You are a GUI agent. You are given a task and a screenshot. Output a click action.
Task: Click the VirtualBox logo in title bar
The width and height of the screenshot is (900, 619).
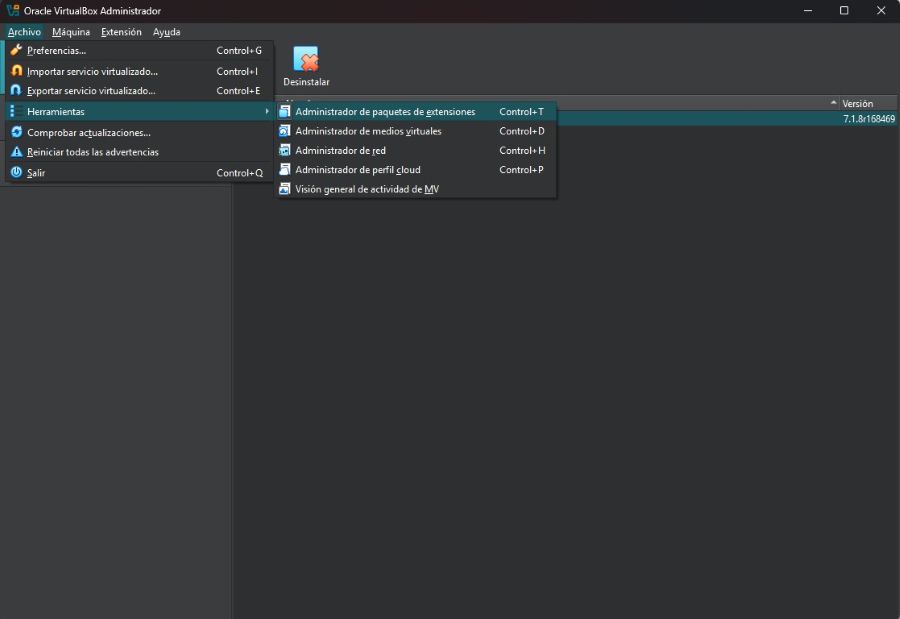click(13, 10)
